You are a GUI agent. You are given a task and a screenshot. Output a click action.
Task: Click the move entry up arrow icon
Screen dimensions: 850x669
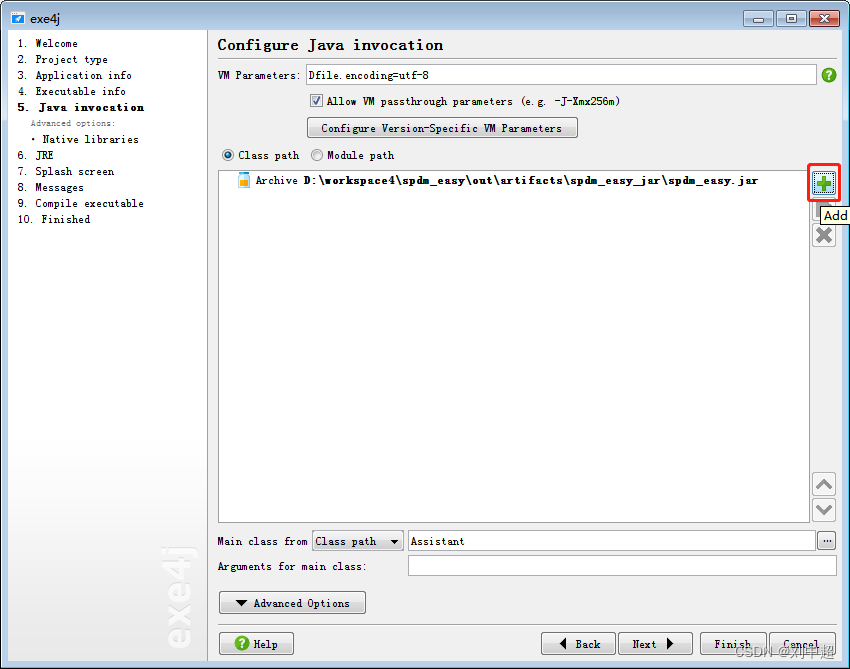point(823,484)
